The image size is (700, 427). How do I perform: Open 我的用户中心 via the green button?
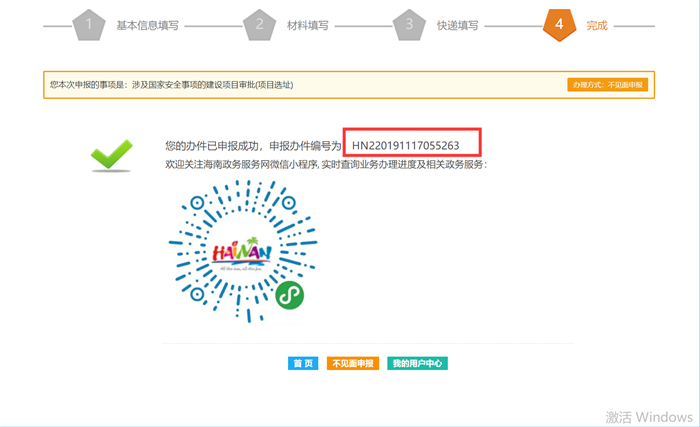[x=417, y=364]
